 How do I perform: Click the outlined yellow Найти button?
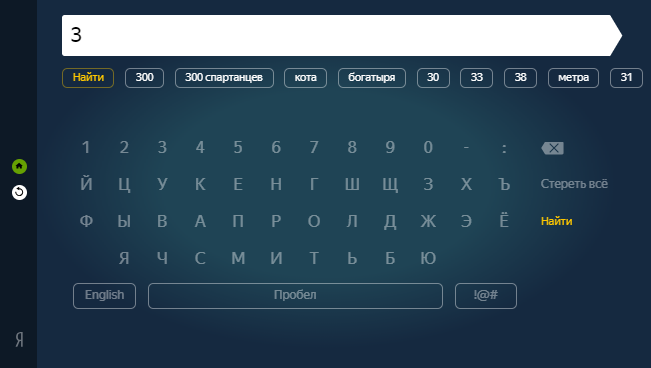[x=88, y=78]
